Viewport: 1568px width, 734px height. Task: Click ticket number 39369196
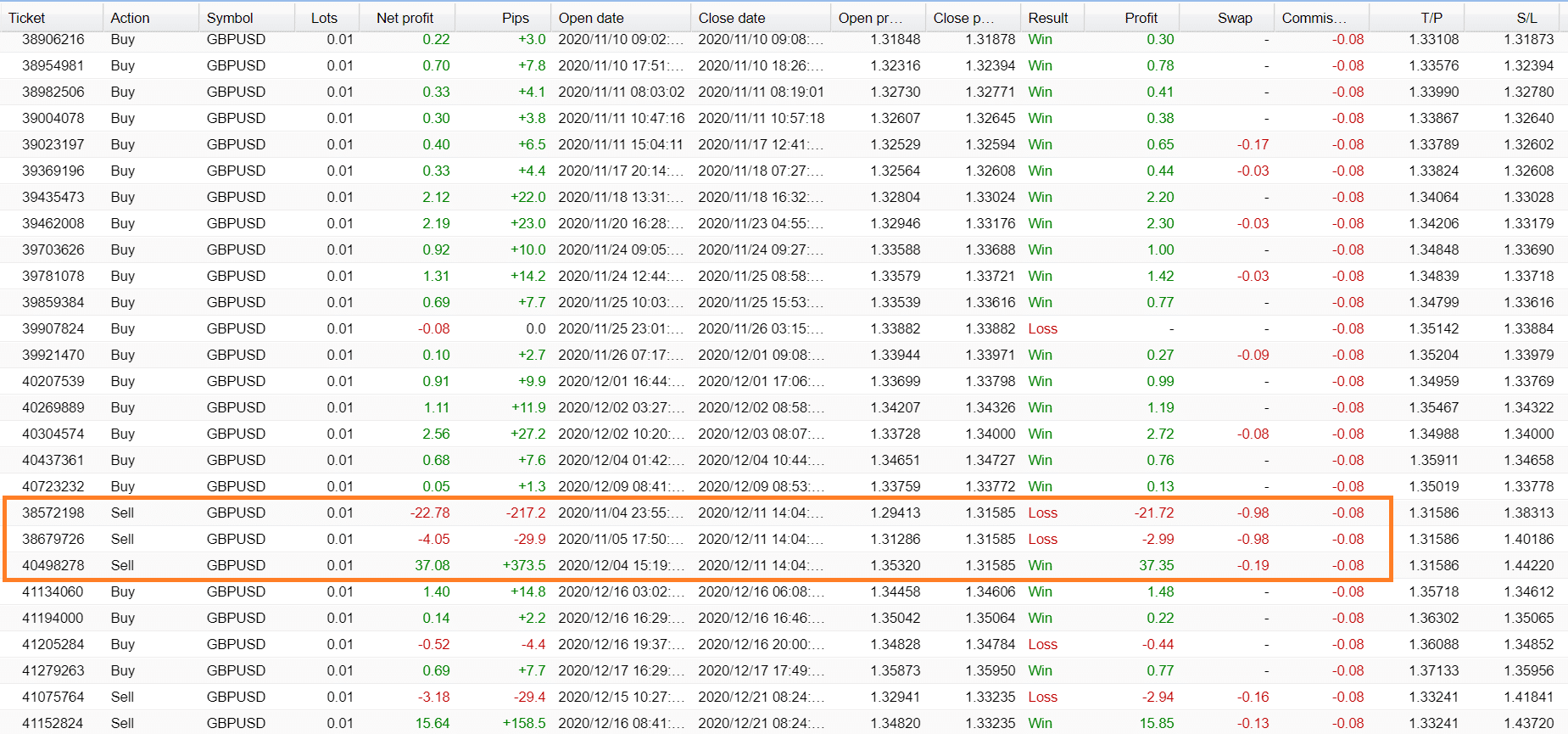pos(53,171)
